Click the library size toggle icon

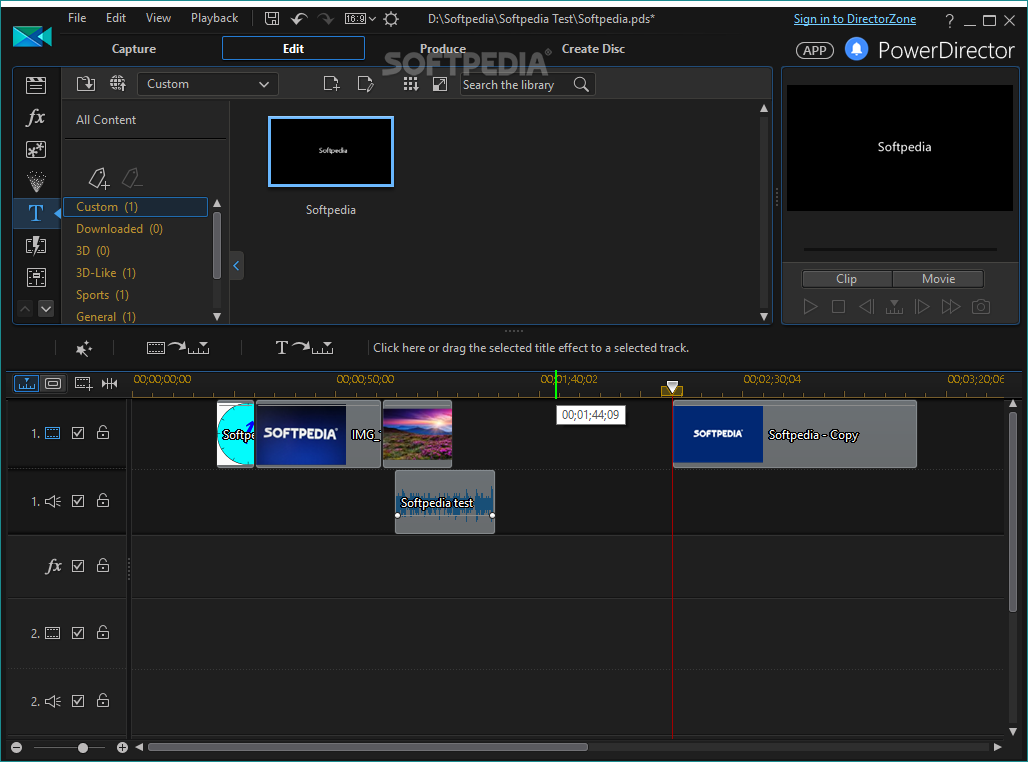[x=440, y=84]
